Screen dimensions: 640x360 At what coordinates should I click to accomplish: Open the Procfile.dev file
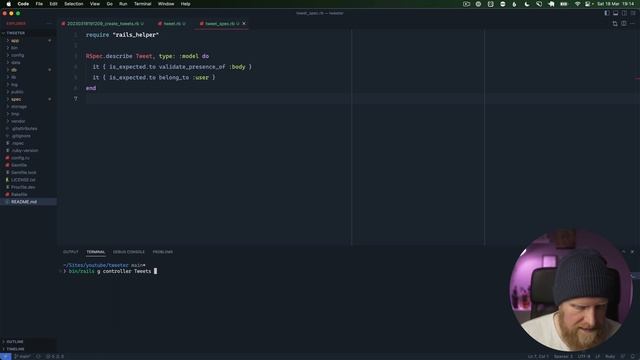click(23, 187)
